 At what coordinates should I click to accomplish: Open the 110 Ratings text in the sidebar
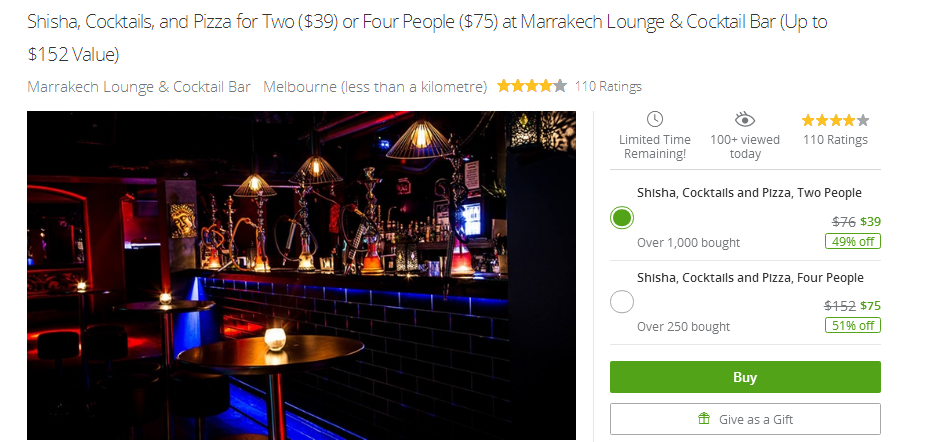point(835,140)
